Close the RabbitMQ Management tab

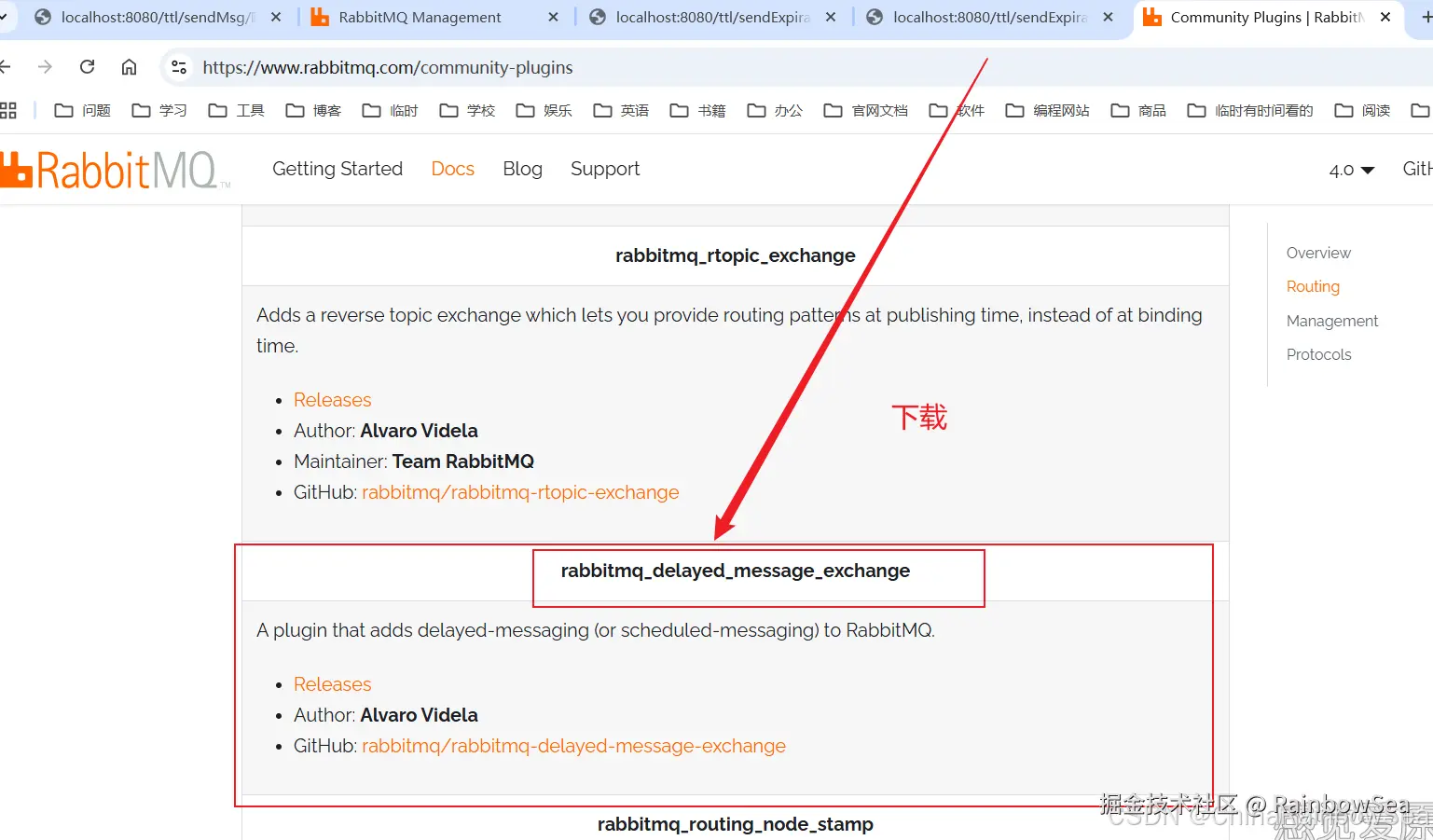pos(554,17)
